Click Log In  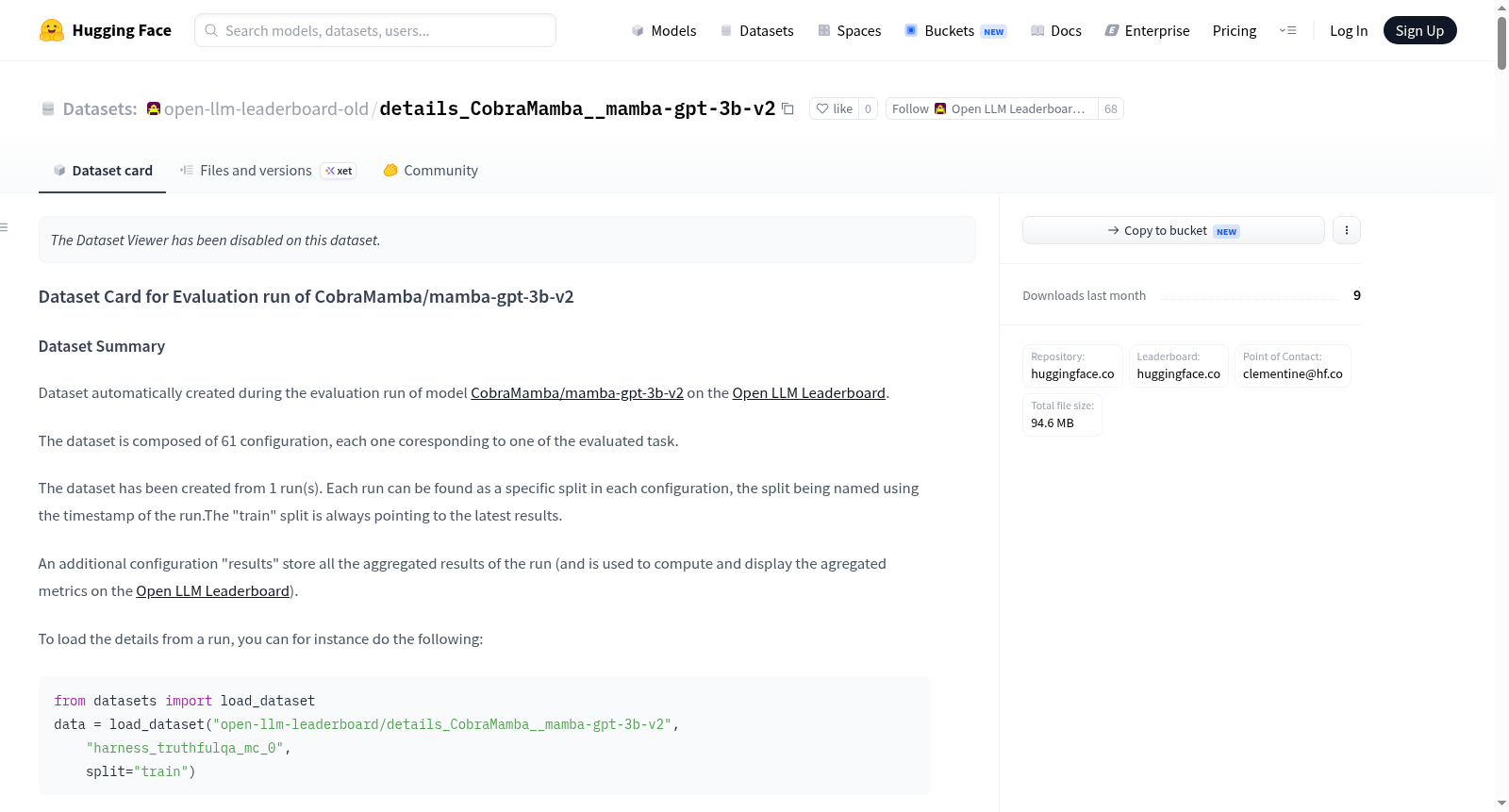(1349, 31)
